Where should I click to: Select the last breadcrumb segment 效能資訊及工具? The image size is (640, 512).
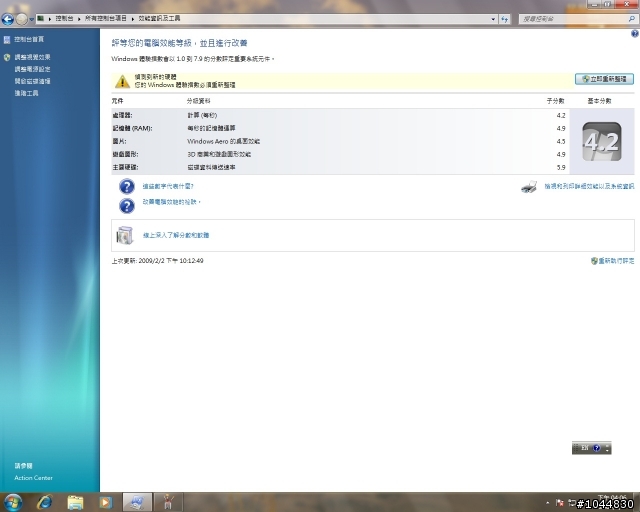159,18
